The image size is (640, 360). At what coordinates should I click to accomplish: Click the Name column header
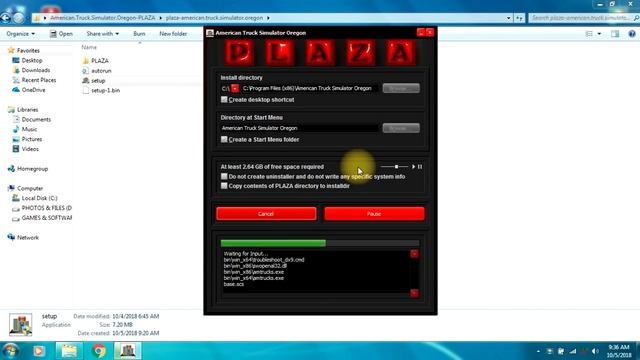tap(89, 47)
